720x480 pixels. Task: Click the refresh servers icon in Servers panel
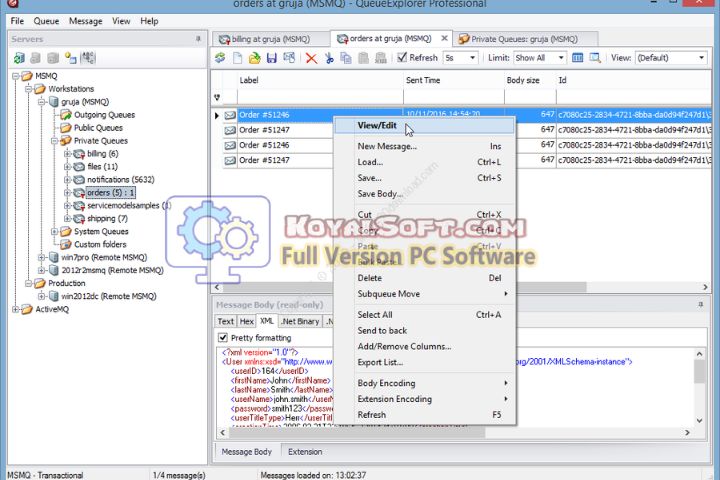tap(19, 58)
